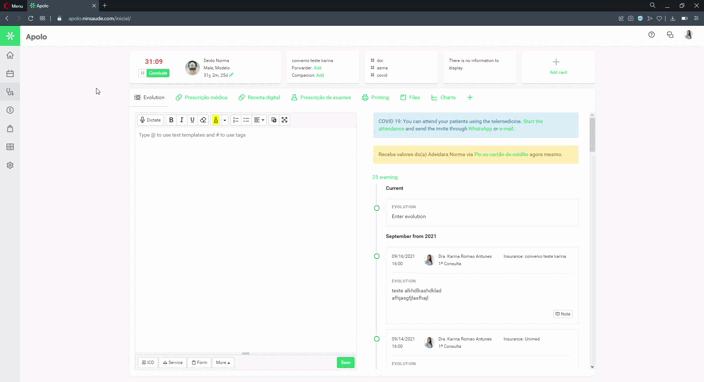Open the help question mark icon

coord(651,35)
